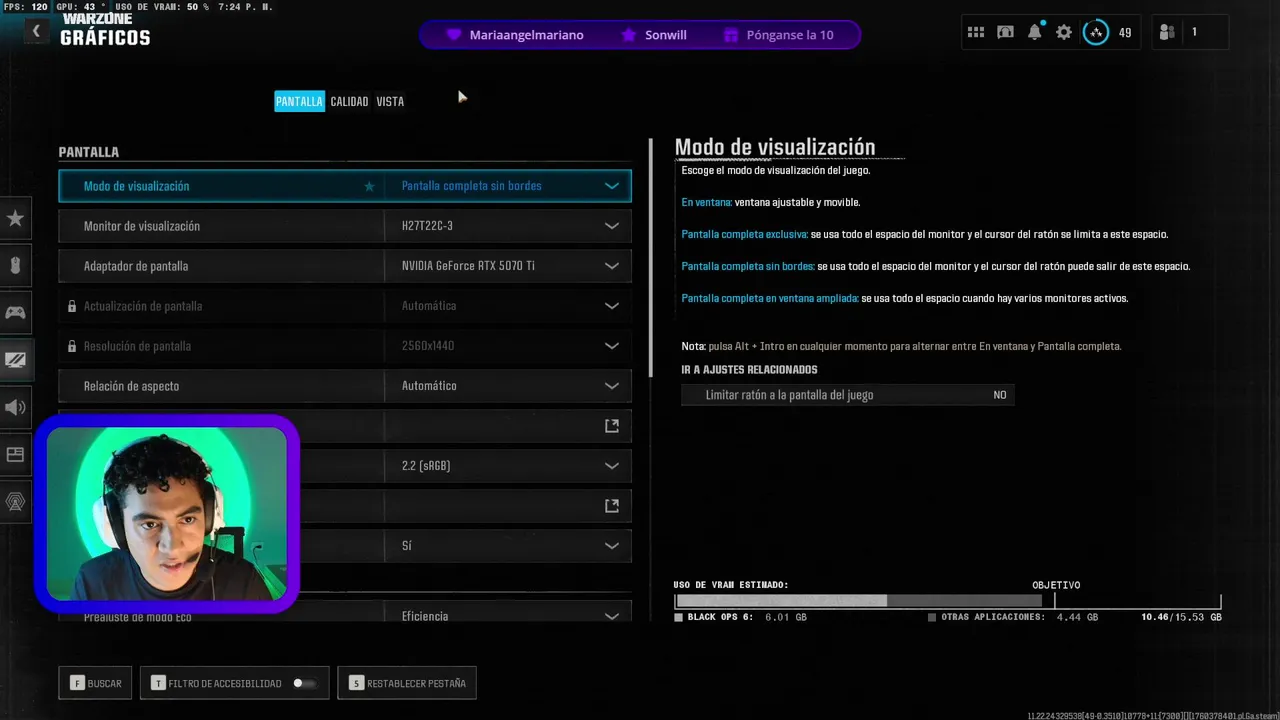The height and width of the screenshot is (720, 1280).
Task: Click the player level number 49
Action: 1125,33
